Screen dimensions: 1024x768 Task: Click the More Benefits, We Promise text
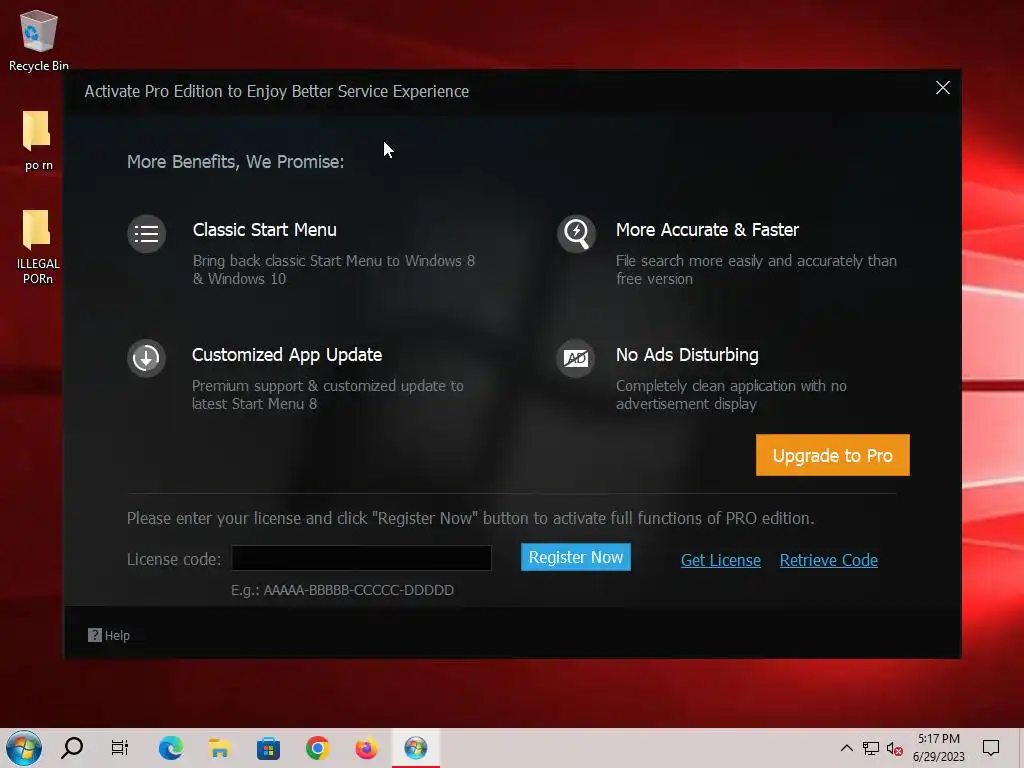coord(235,162)
